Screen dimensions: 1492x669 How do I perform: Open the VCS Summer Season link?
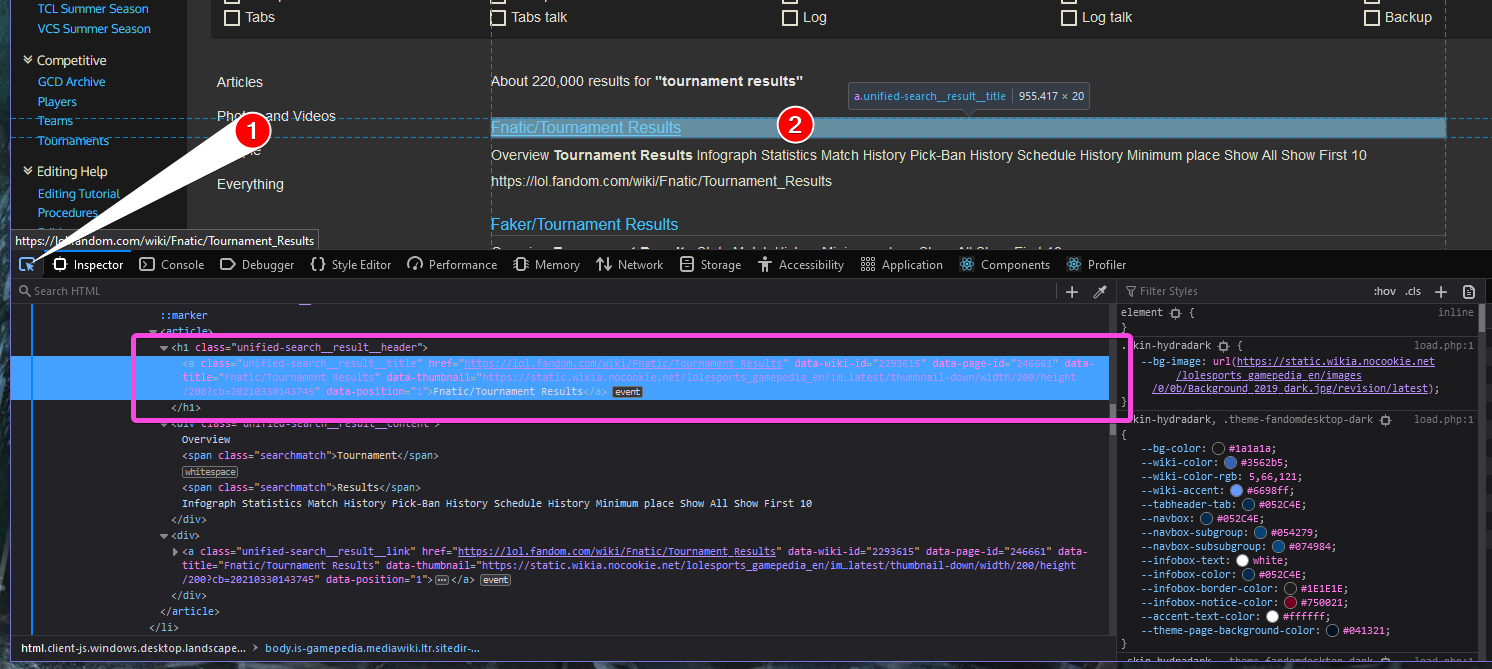94,29
